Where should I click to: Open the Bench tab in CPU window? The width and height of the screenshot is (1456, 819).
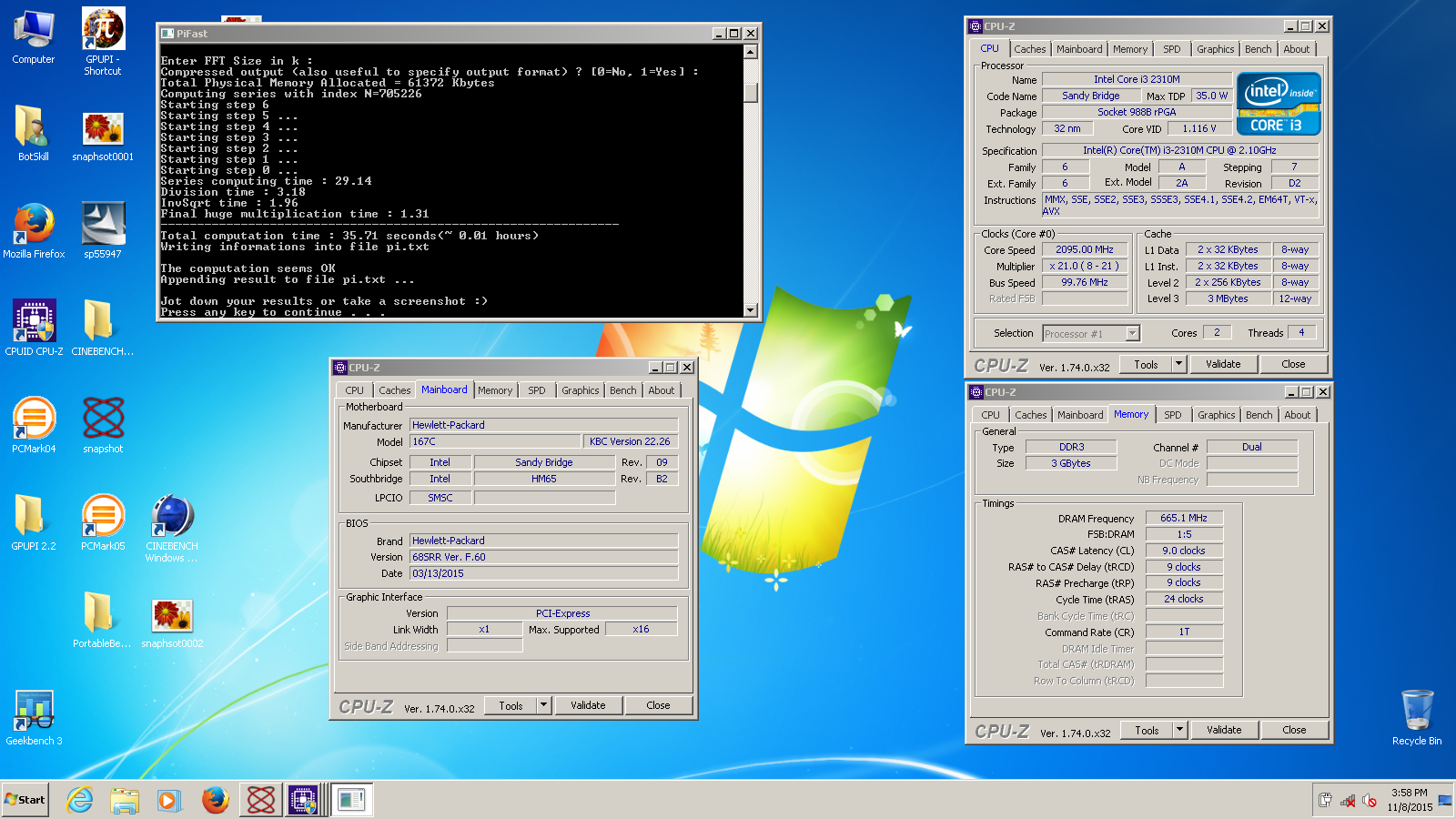coord(1259,49)
